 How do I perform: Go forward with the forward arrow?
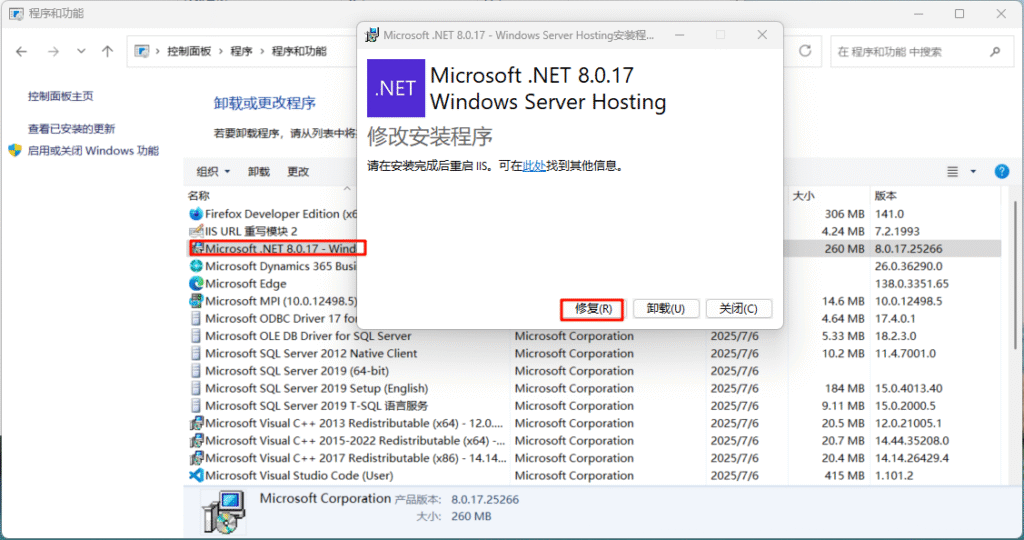(x=53, y=52)
